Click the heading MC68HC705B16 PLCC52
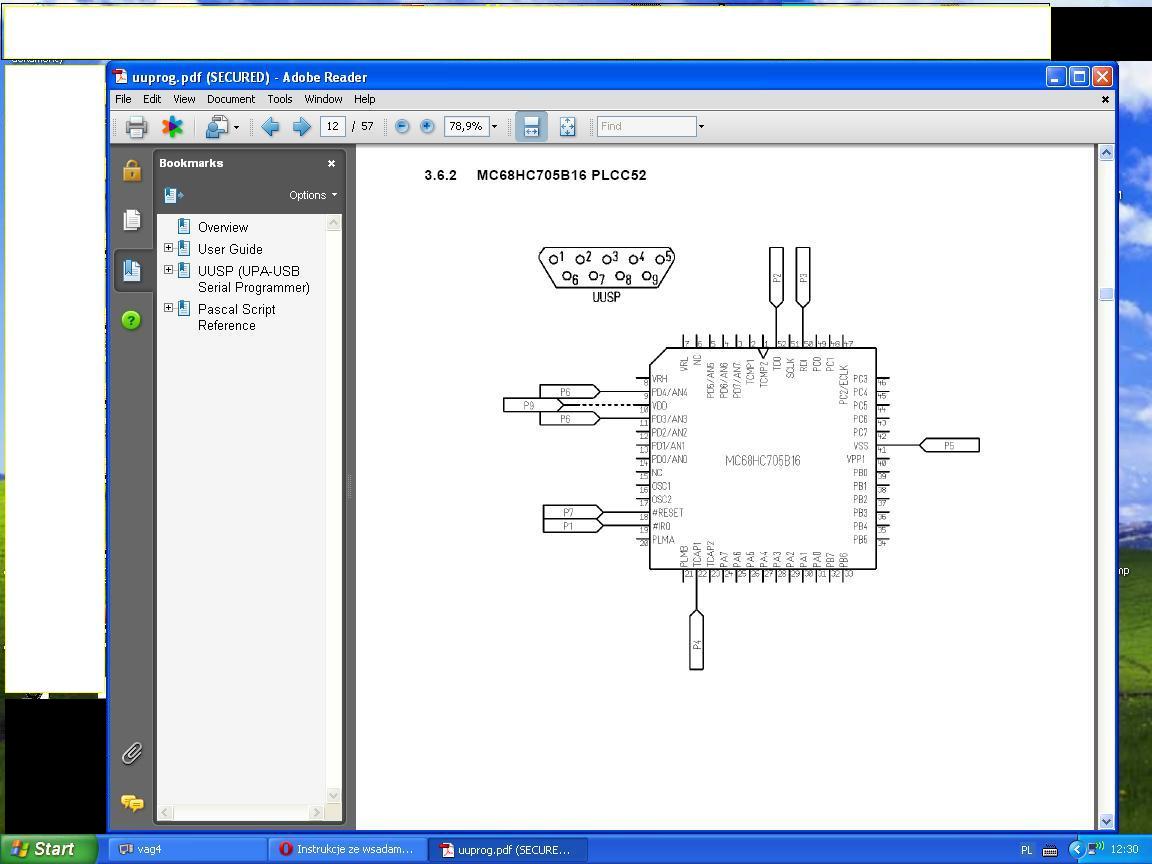The image size is (1152, 864). click(561, 176)
